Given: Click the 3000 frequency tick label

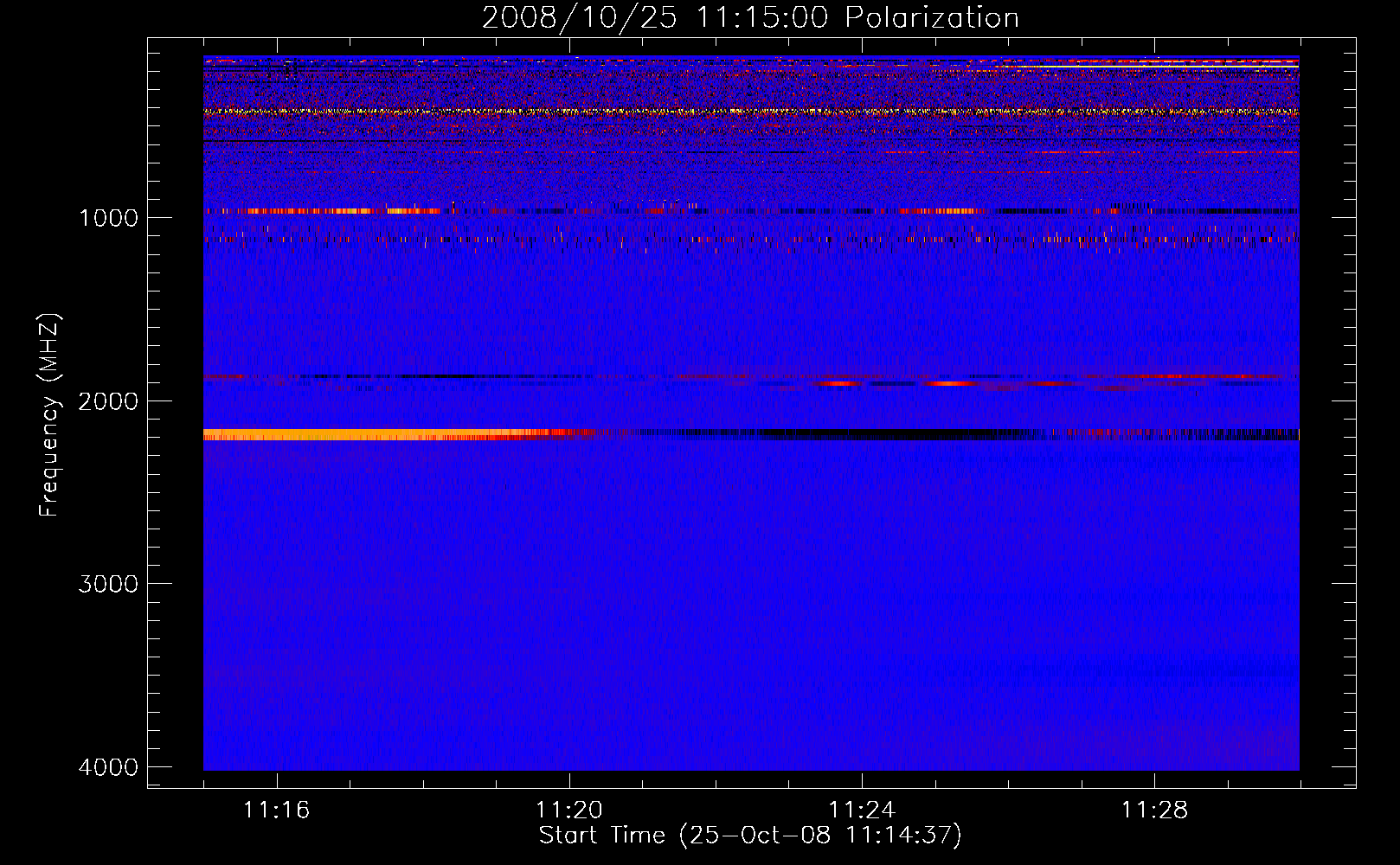Looking at the screenshot, I should (x=108, y=584).
